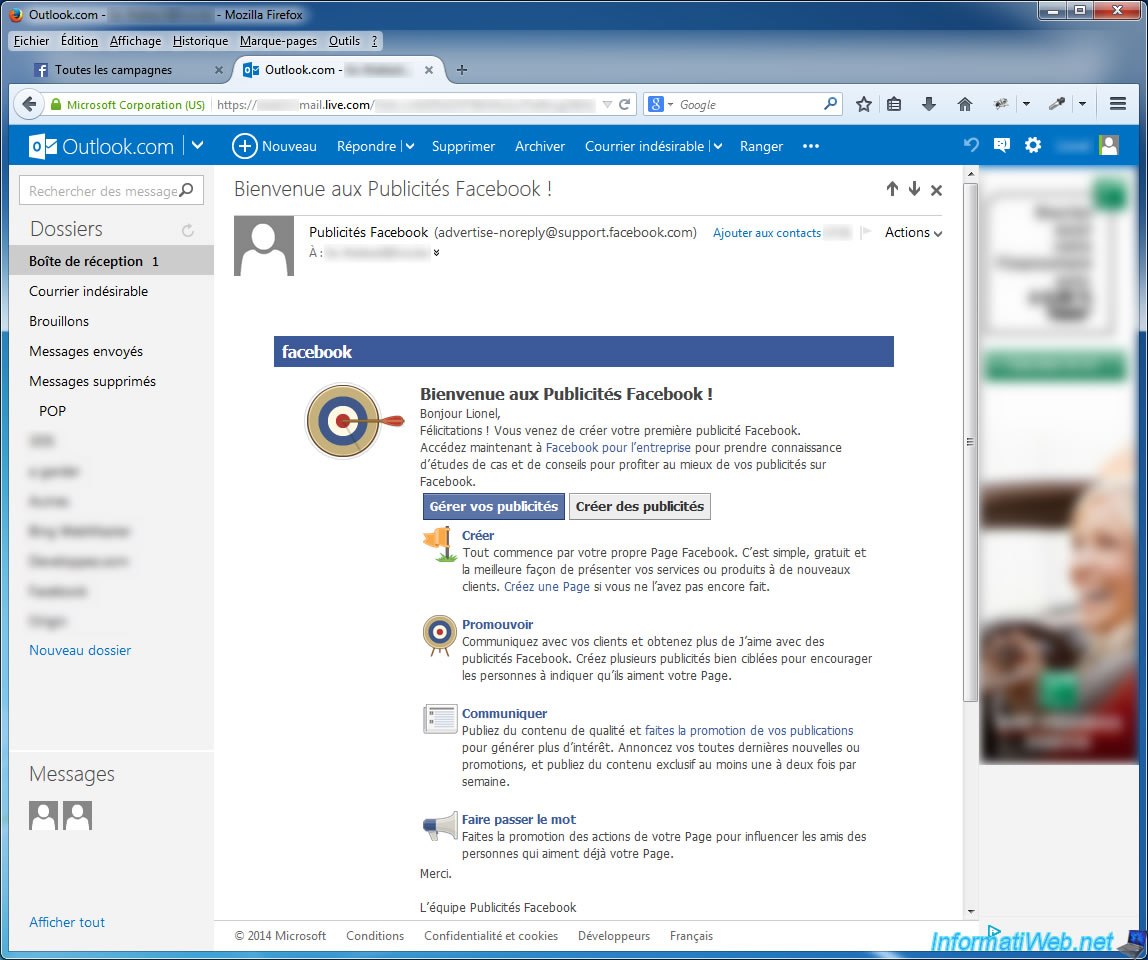This screenshot has height=960, width=1148.
Task: Close the Toutes les campagnes tab
Action: (218, 70)
